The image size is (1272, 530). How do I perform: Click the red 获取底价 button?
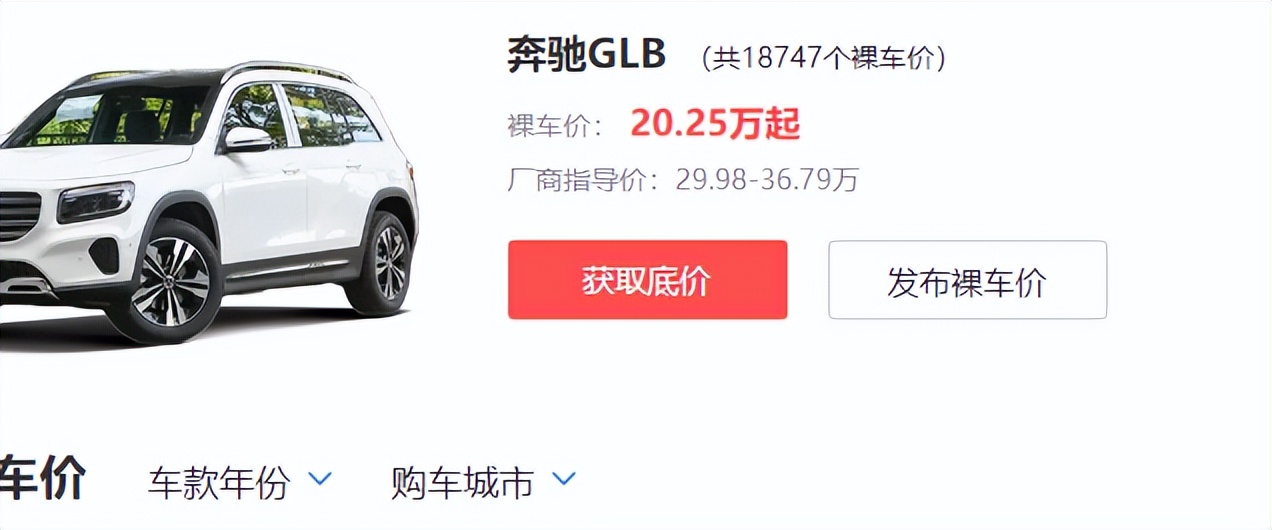coord(647,280)
